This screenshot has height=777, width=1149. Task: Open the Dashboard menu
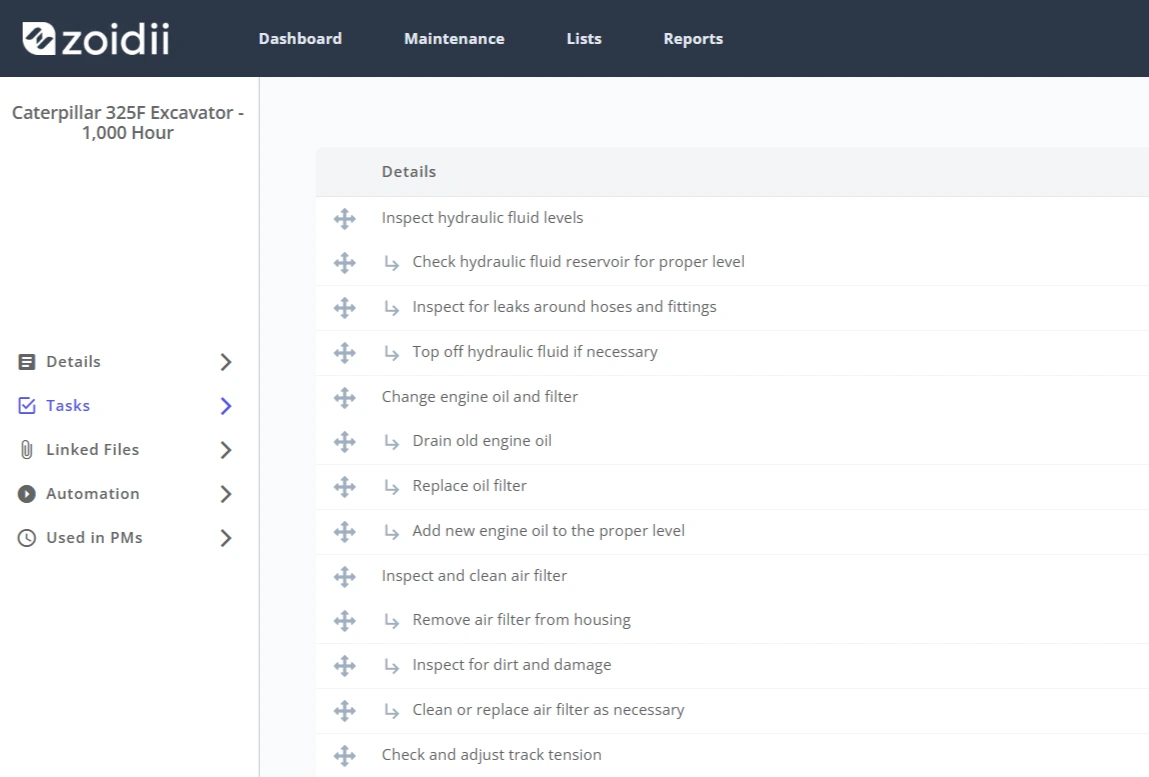point(300,39)
